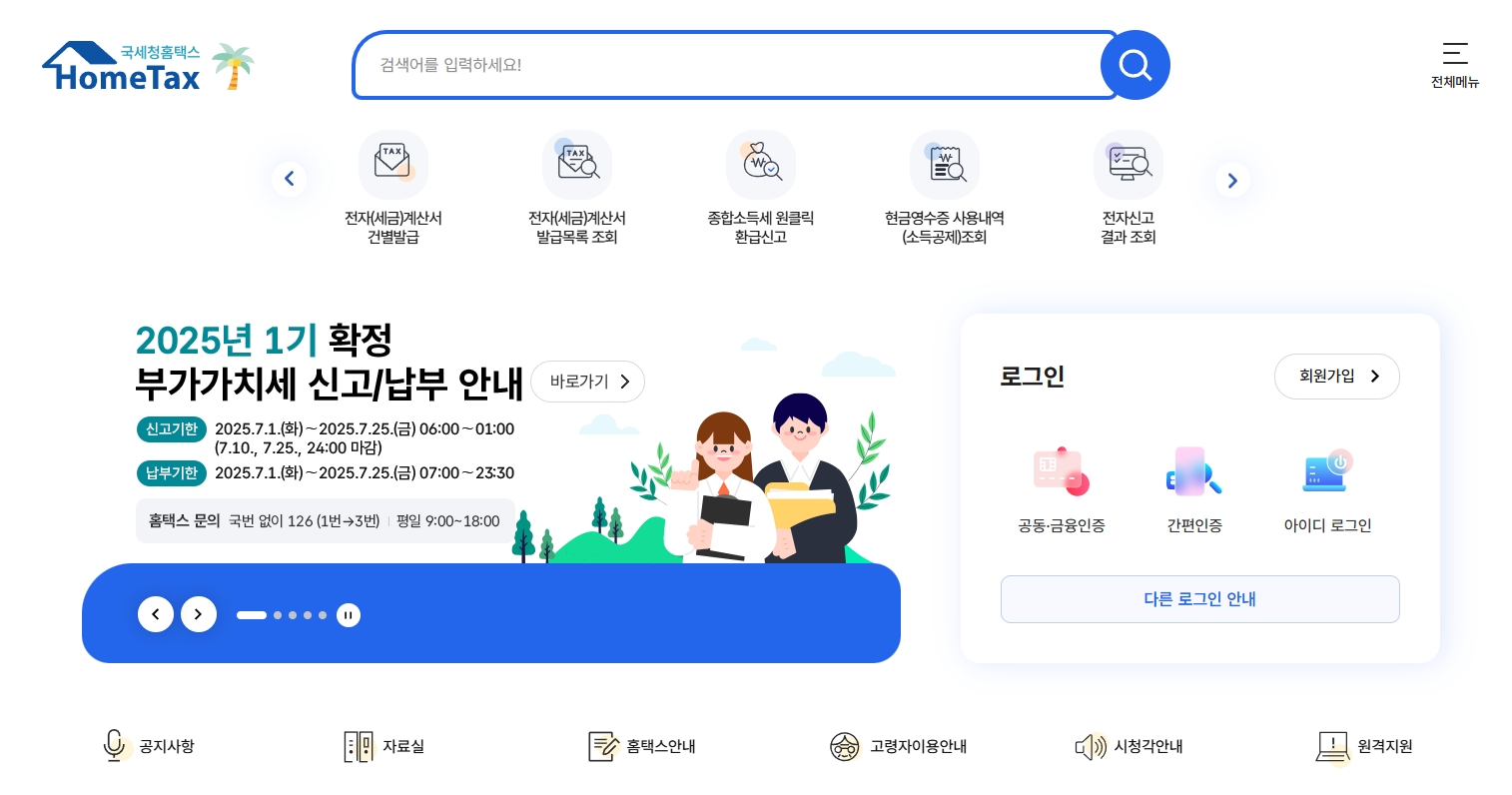Click the search keyword input field

tap(735, 65)
